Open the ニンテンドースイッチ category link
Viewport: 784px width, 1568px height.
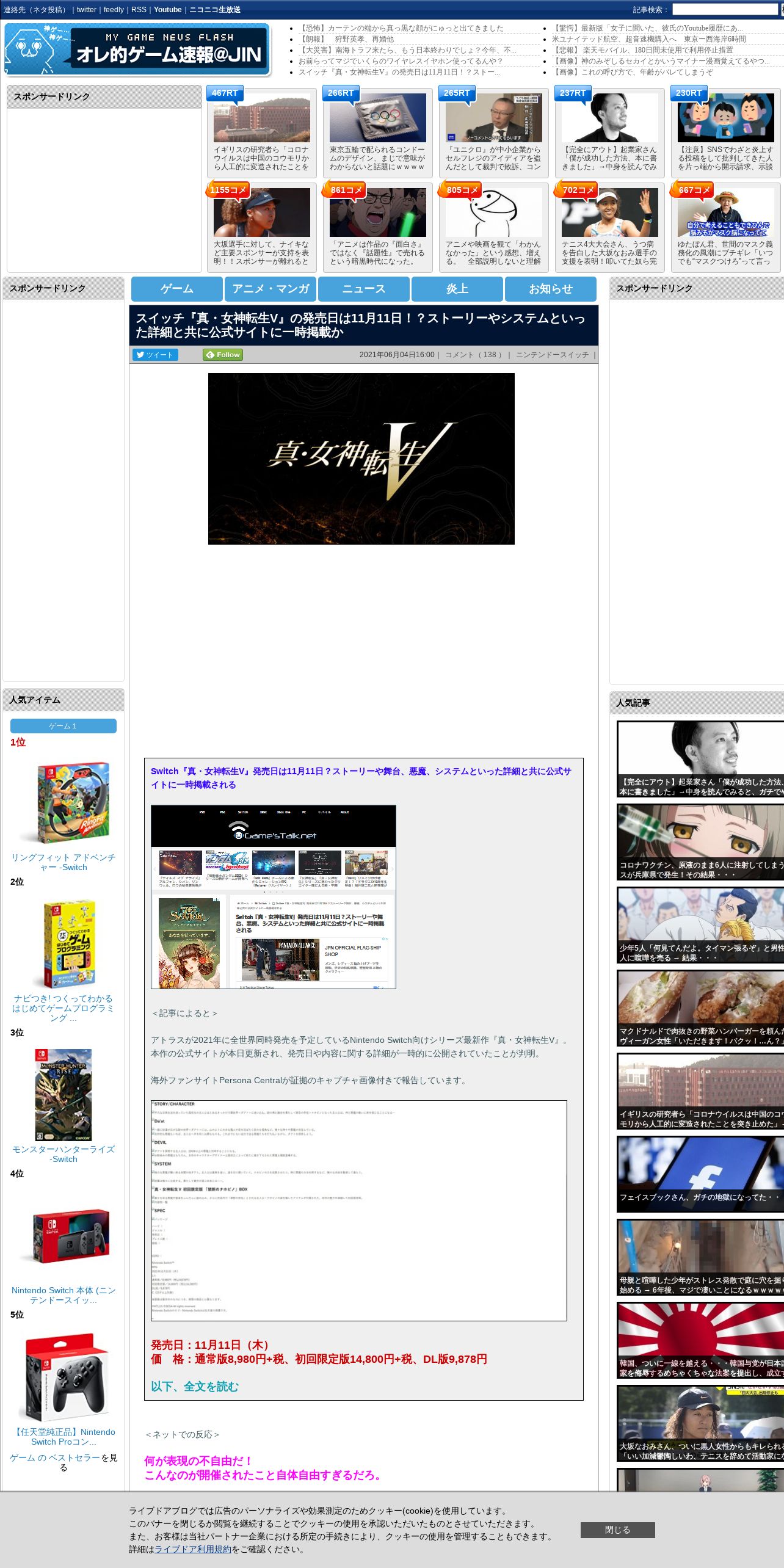pyautogui.click(x=552, y=355)
